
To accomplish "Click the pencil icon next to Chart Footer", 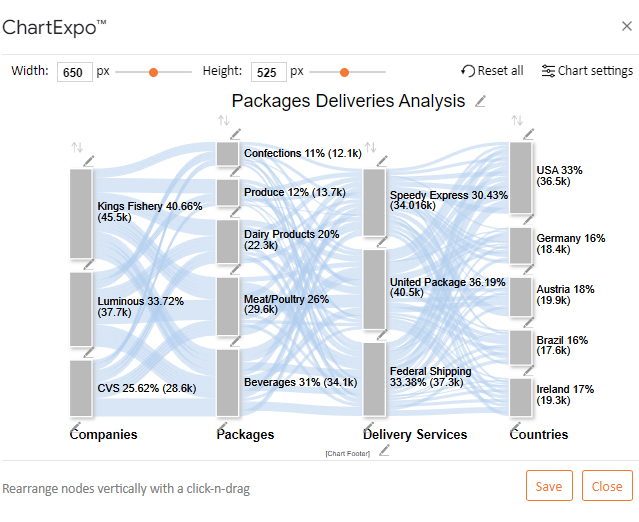I will point(384,451).
